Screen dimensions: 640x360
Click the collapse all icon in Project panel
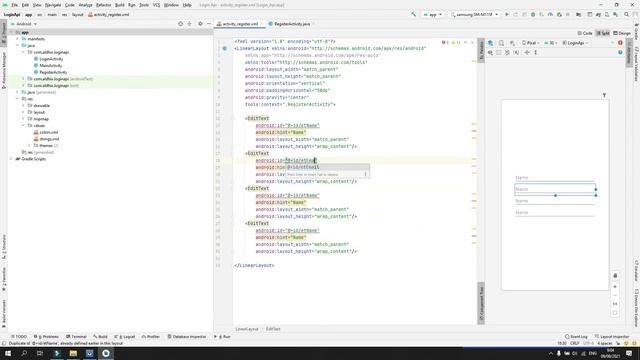pos(189,24)
